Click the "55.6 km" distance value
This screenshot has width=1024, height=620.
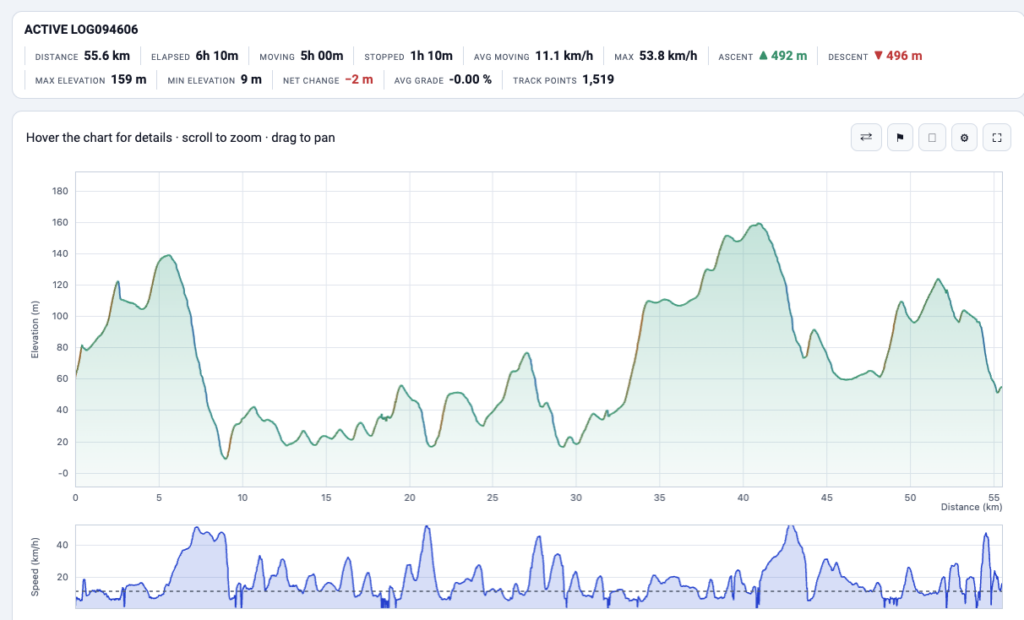pyautogui.click(x=106, y=56)
